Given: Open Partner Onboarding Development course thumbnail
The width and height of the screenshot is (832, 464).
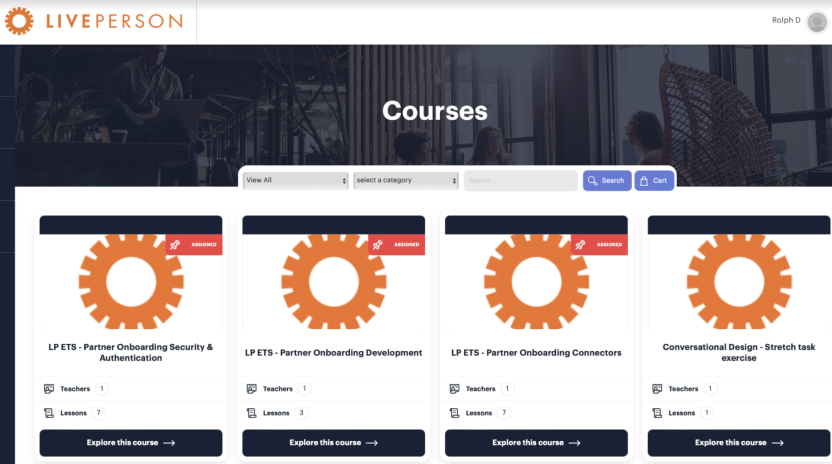Looking at the screenshot, I should pos(334,281).
